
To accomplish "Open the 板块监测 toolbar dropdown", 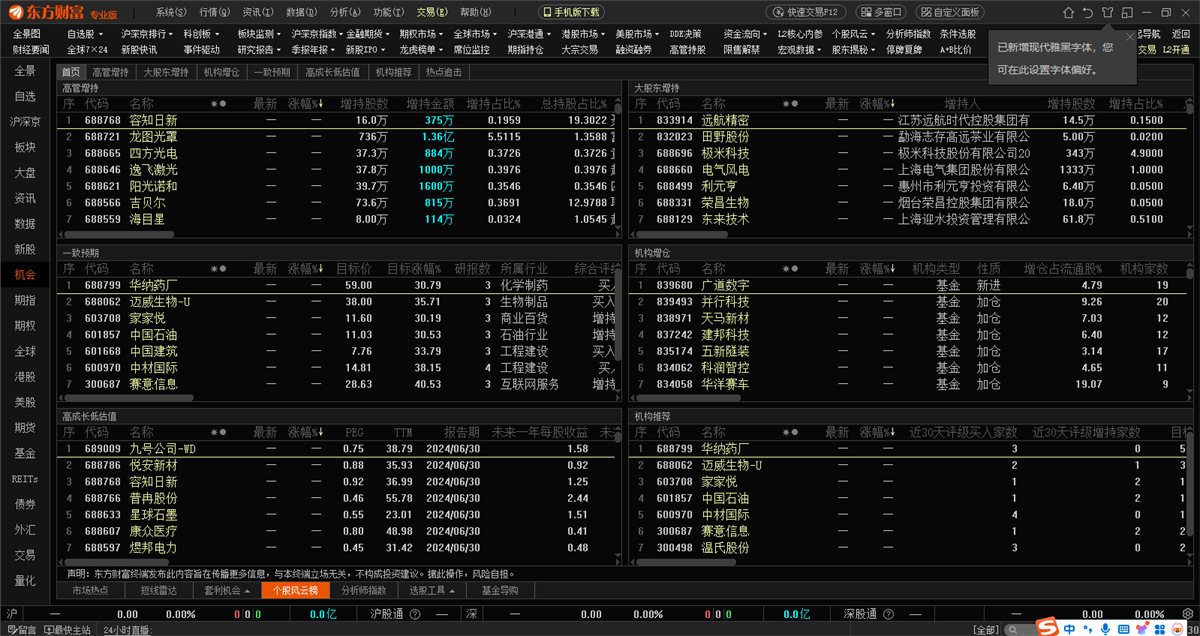I will pyautogui.click(x=258, y=33).
